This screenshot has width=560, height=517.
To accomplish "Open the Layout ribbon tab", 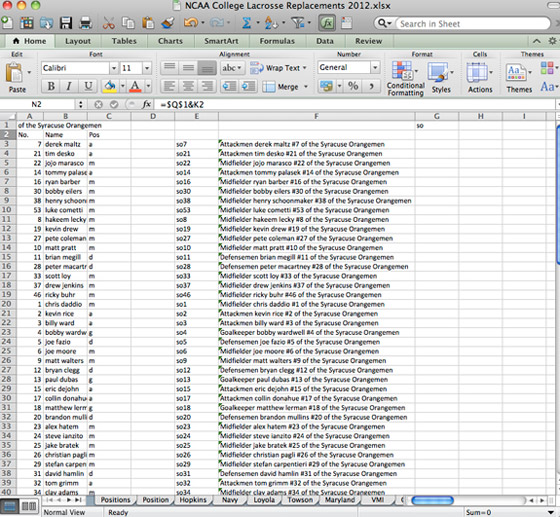I will [x=78, y=41].
